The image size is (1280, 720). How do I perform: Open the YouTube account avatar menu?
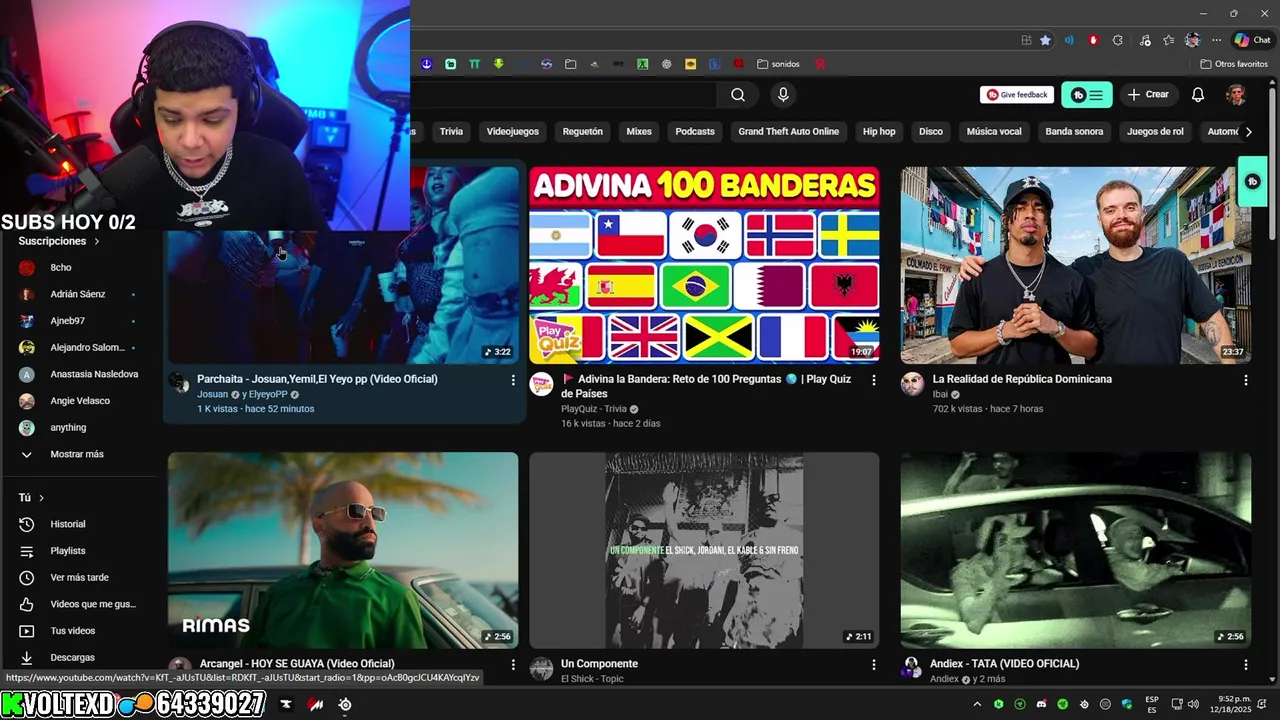[1236, 95]
